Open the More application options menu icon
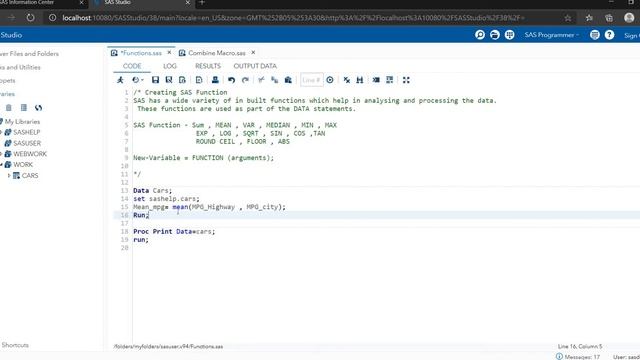Viewport: 640px width, 360px height. point(595,35)
